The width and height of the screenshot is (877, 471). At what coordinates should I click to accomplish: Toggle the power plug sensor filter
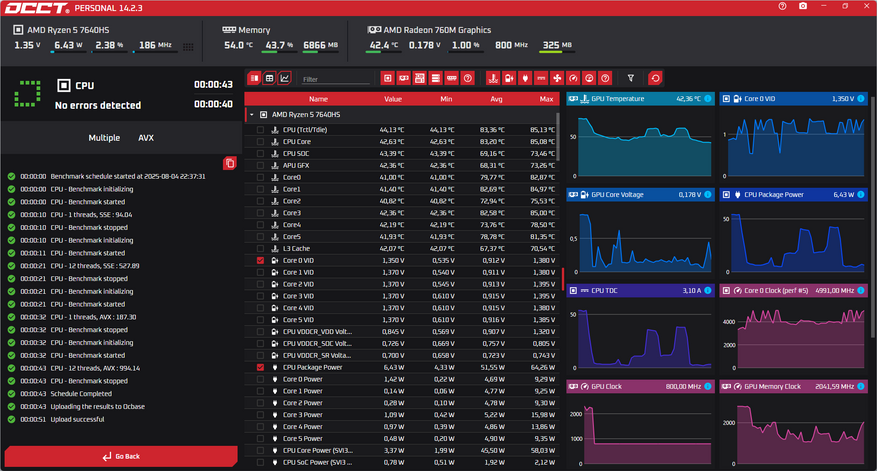(525, 78)
